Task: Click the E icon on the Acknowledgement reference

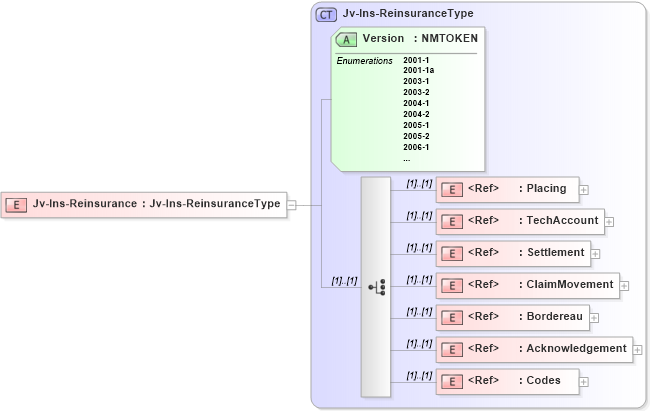Action: click(x=452, y=350)
